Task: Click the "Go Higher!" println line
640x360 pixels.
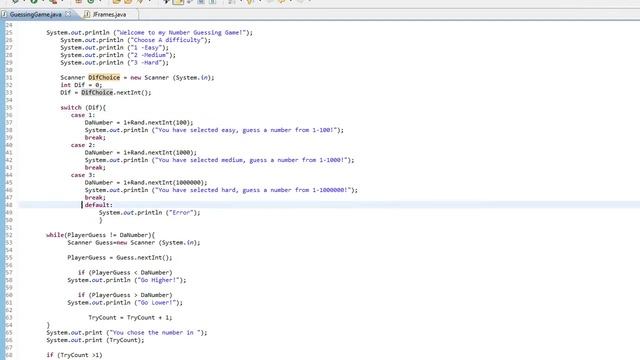Action: tap(127, 280)
